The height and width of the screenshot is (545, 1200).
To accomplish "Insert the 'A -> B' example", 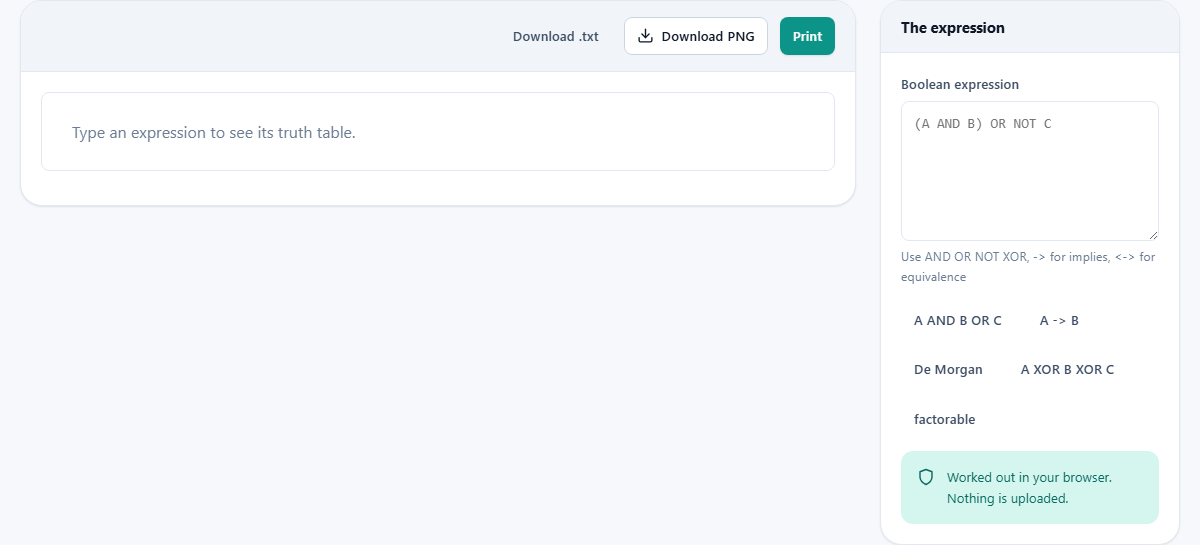I will click(1059, 321).
